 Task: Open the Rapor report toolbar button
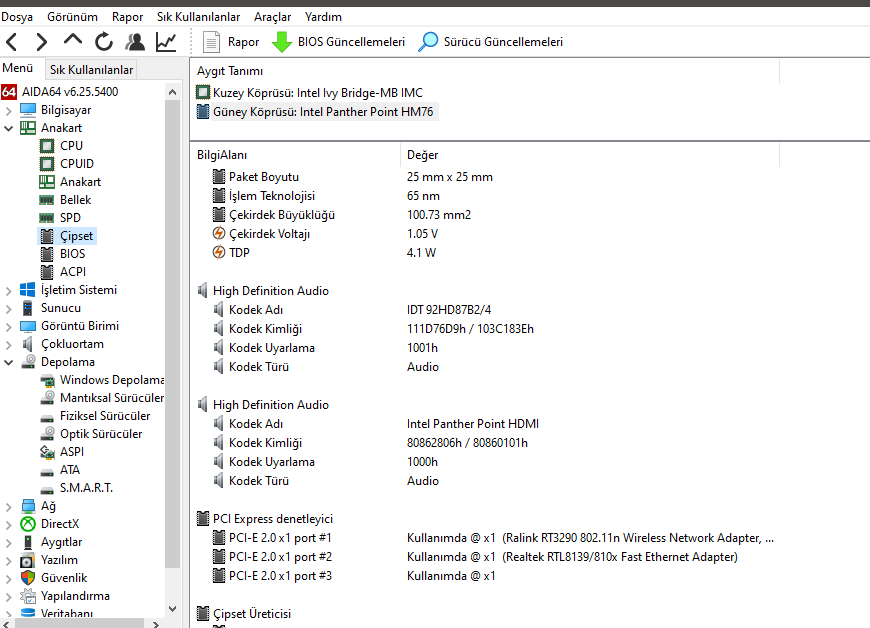[x=231, y=42]
